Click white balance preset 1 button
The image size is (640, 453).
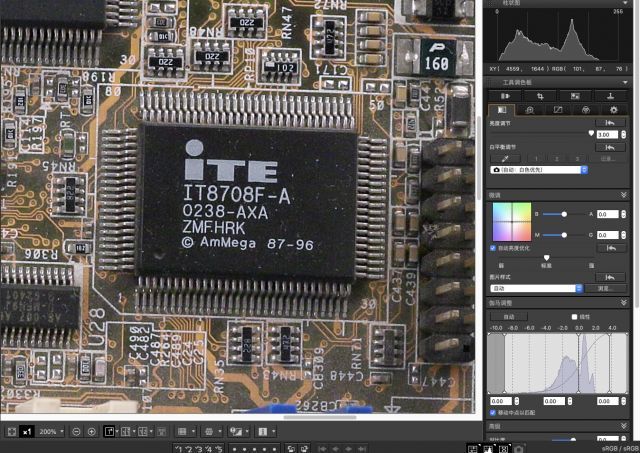click(x=536, y=158)
